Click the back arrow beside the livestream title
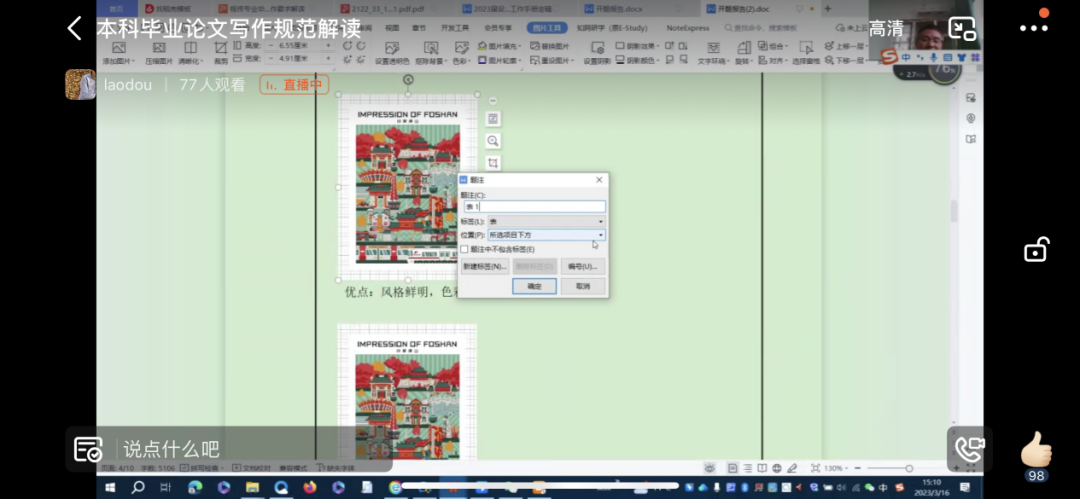The width and height of the screenshot is (1080, 499). click(74, 28)
